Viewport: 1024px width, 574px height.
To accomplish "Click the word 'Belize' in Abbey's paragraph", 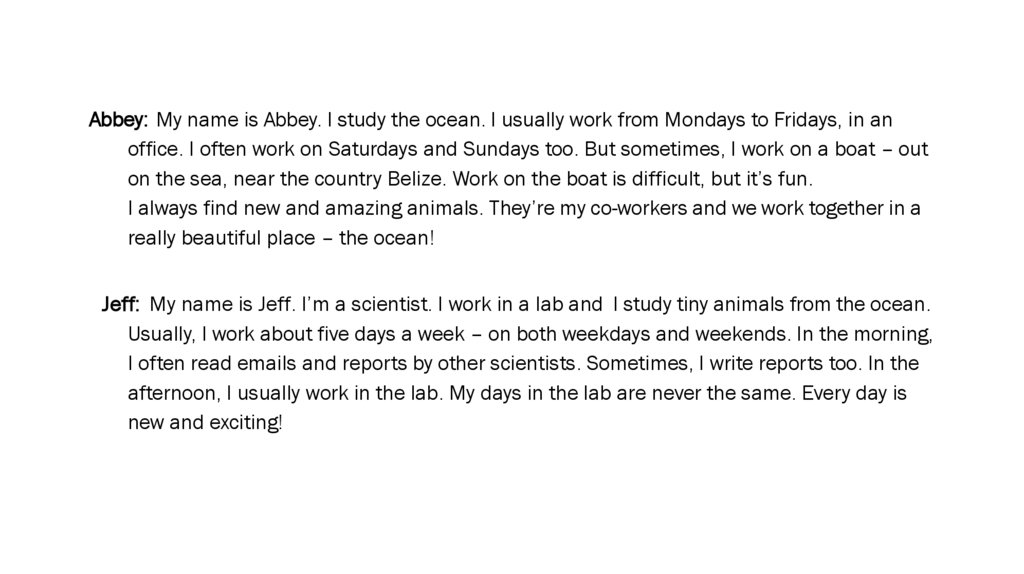I will pos(413,181).
